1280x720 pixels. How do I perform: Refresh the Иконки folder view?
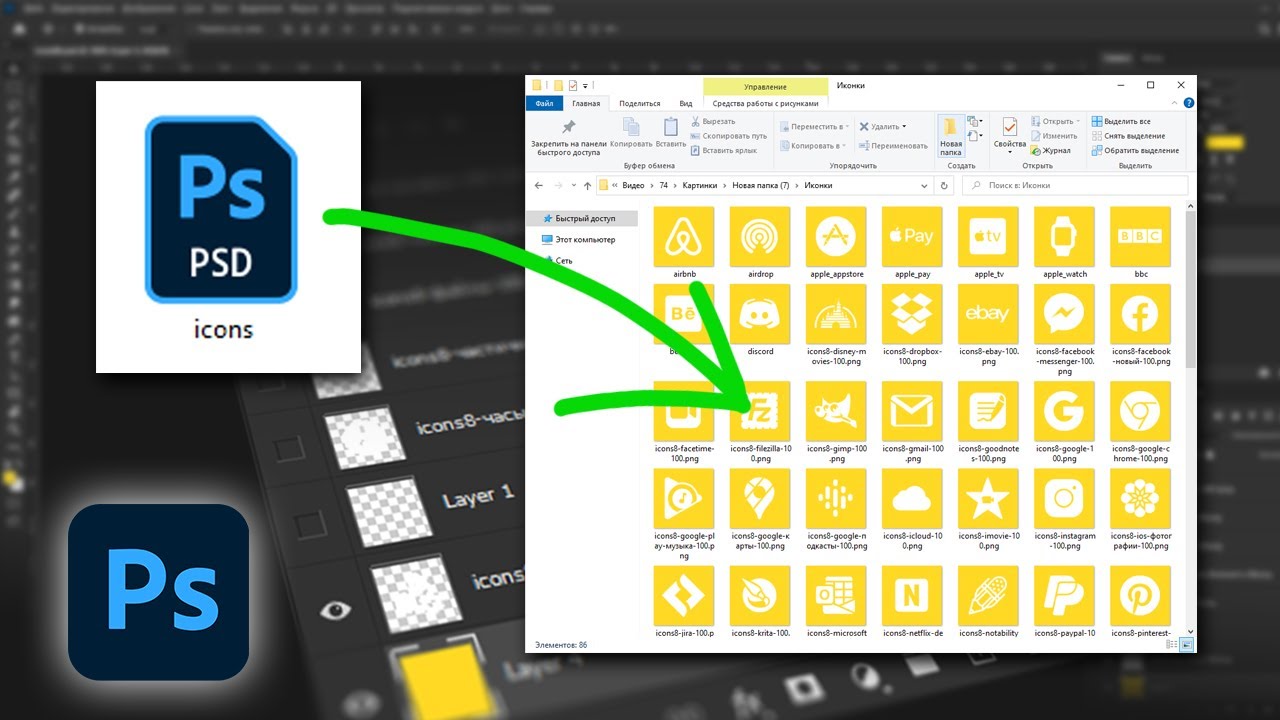pyautogui.click(x=945, y=186)
